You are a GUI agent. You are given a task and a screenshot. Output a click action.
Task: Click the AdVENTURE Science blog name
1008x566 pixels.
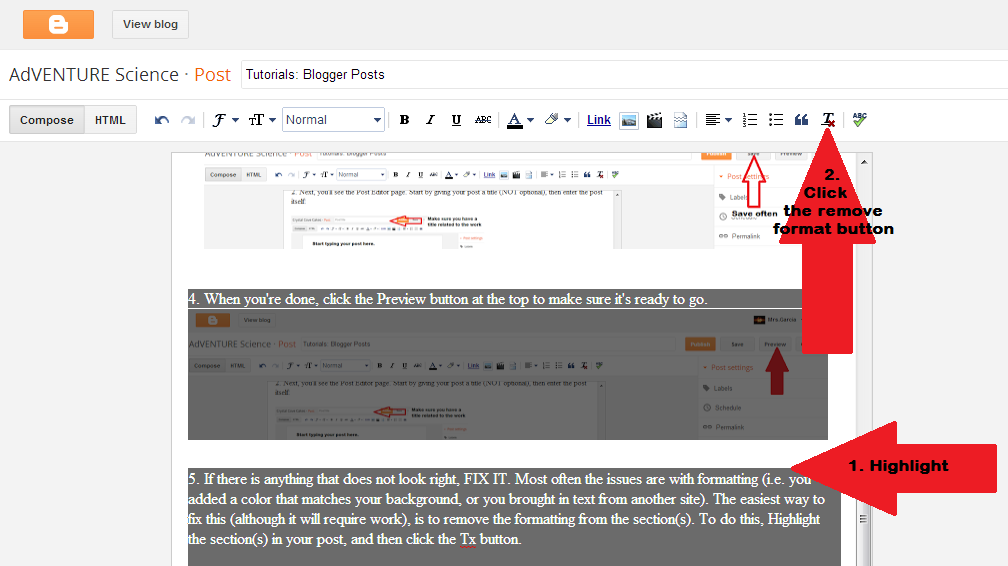click(x=94, y=75)
